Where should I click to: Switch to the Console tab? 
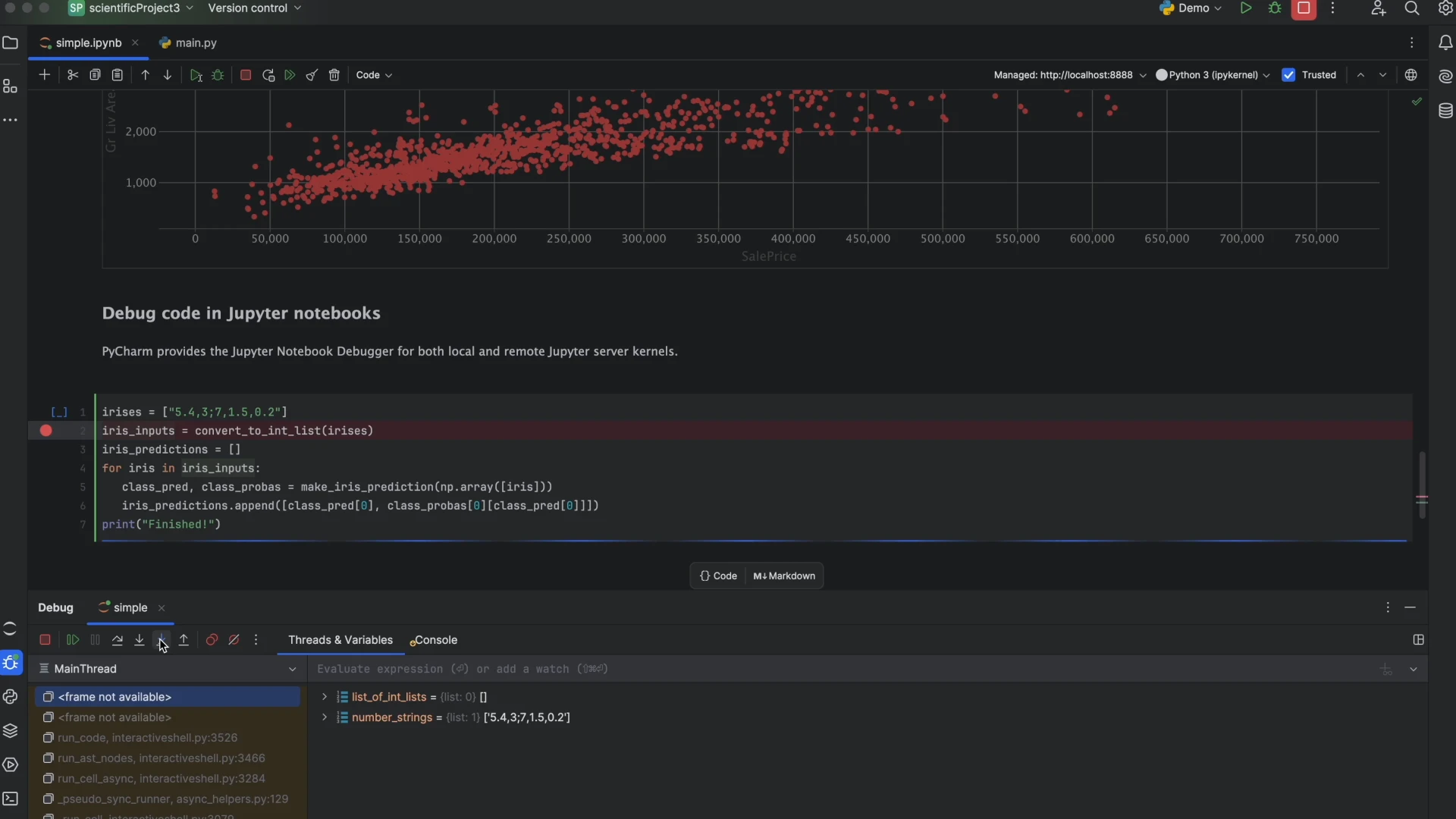coord(434,640)
